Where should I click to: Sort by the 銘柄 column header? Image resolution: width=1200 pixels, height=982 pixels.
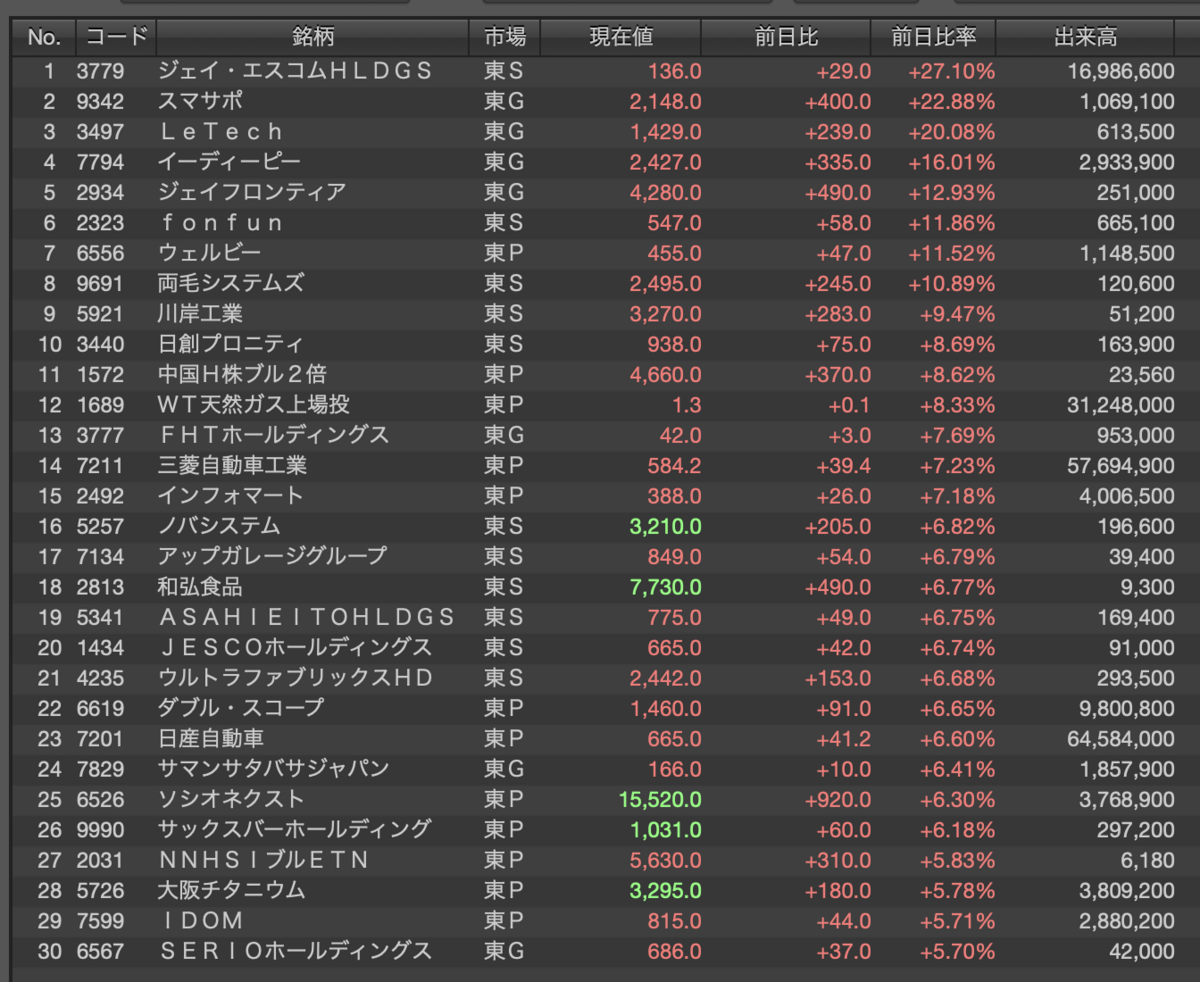pos(313,38)
